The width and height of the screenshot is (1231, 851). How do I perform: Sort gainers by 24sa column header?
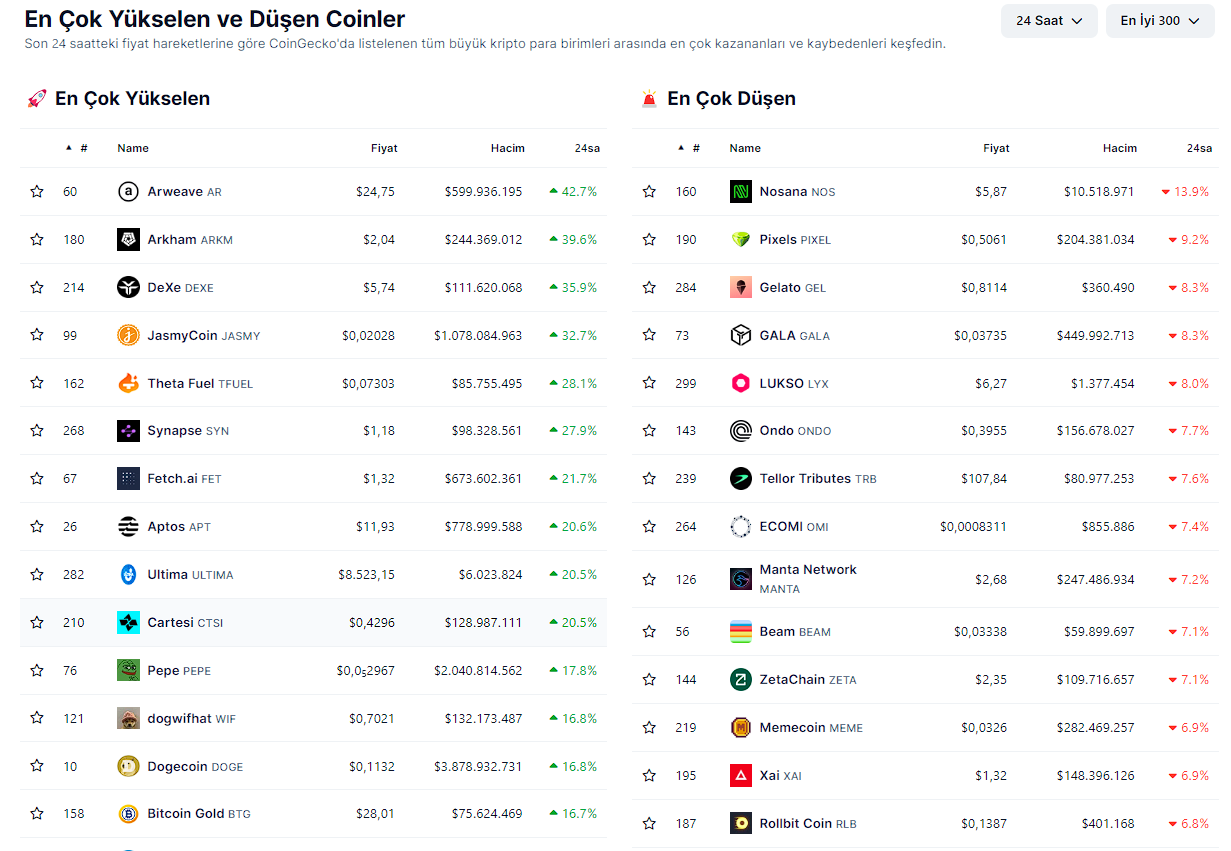click(587, 148)
